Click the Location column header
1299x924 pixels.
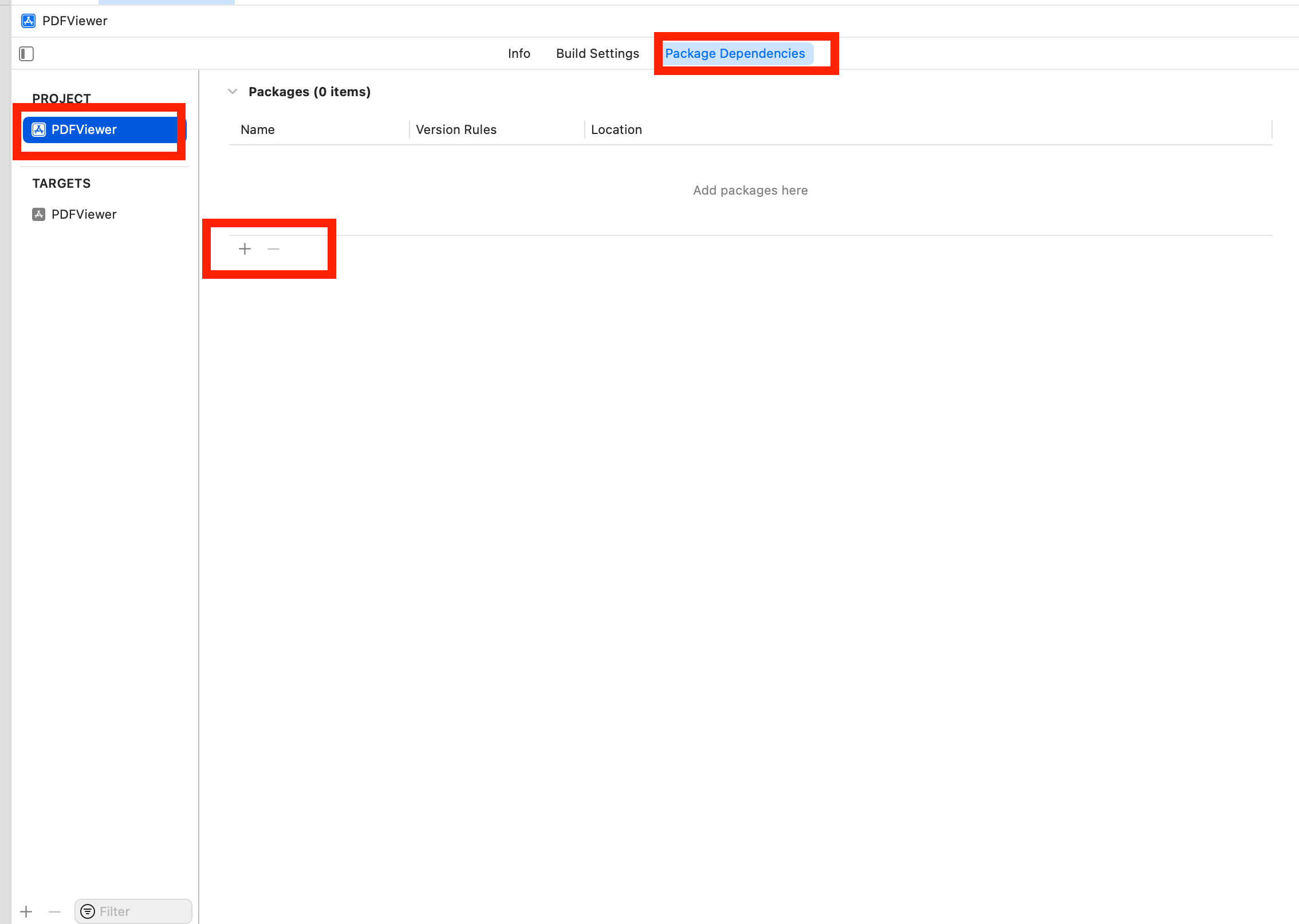tap(616, 130)
